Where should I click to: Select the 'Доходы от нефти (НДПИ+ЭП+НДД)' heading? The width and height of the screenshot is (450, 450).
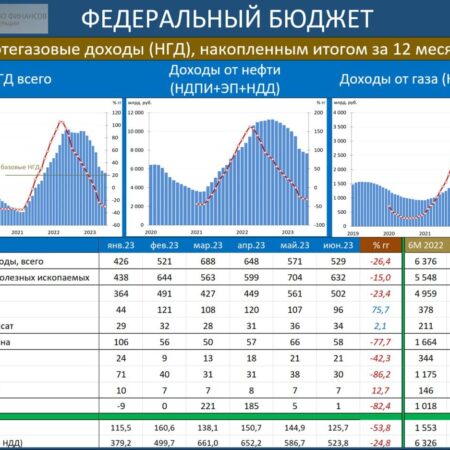click(x=225, y=80)
